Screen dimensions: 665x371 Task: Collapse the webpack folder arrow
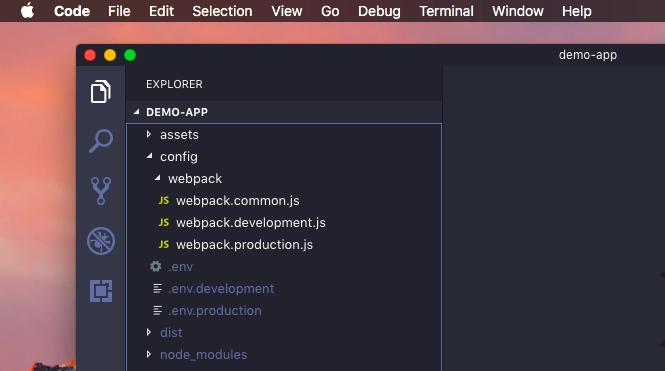click(157, 178)
